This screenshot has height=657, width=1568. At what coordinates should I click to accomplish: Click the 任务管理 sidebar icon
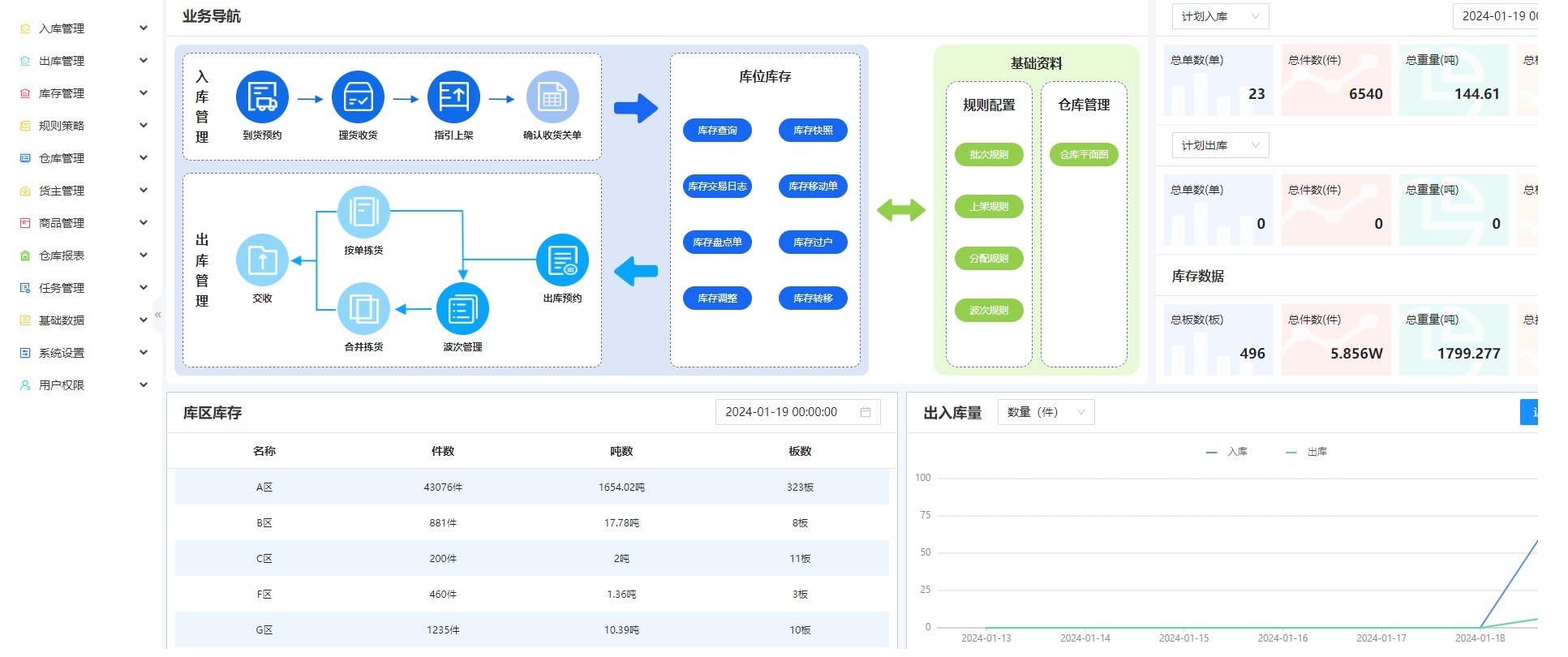click(25, 288)
